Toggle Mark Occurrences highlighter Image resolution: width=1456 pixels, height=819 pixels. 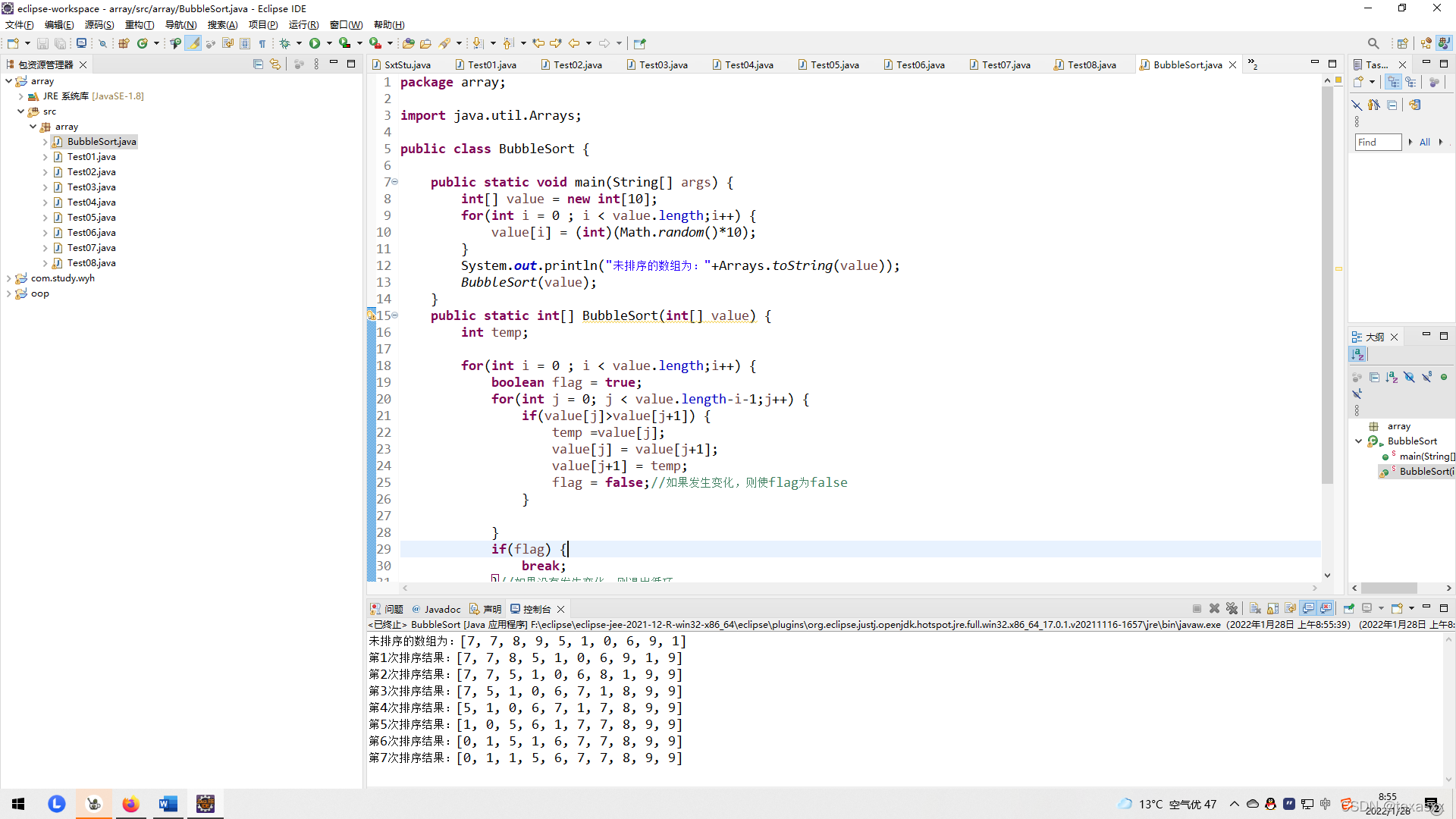[194, 43]
